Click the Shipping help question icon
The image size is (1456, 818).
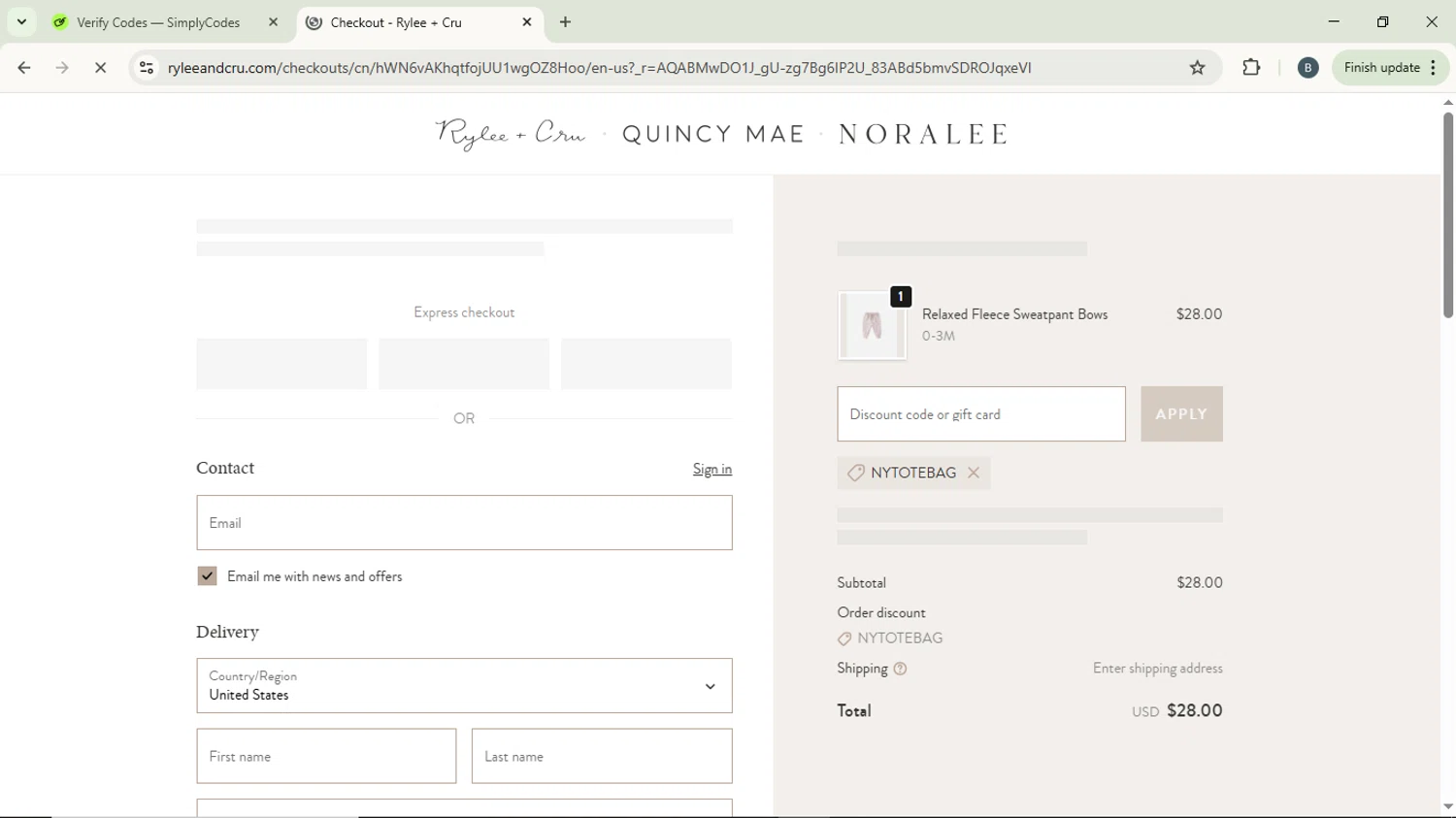(900, 669)
